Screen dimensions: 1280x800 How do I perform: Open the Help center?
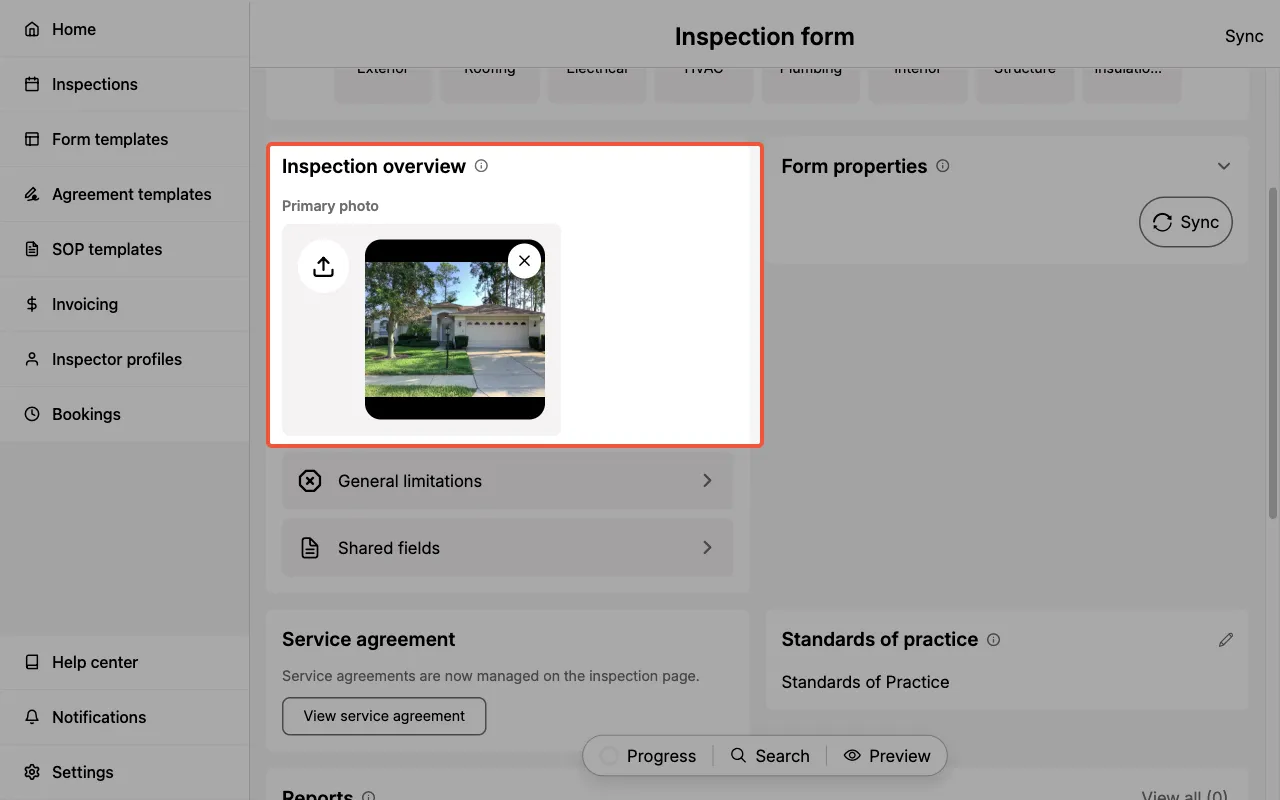pos(124,662)
